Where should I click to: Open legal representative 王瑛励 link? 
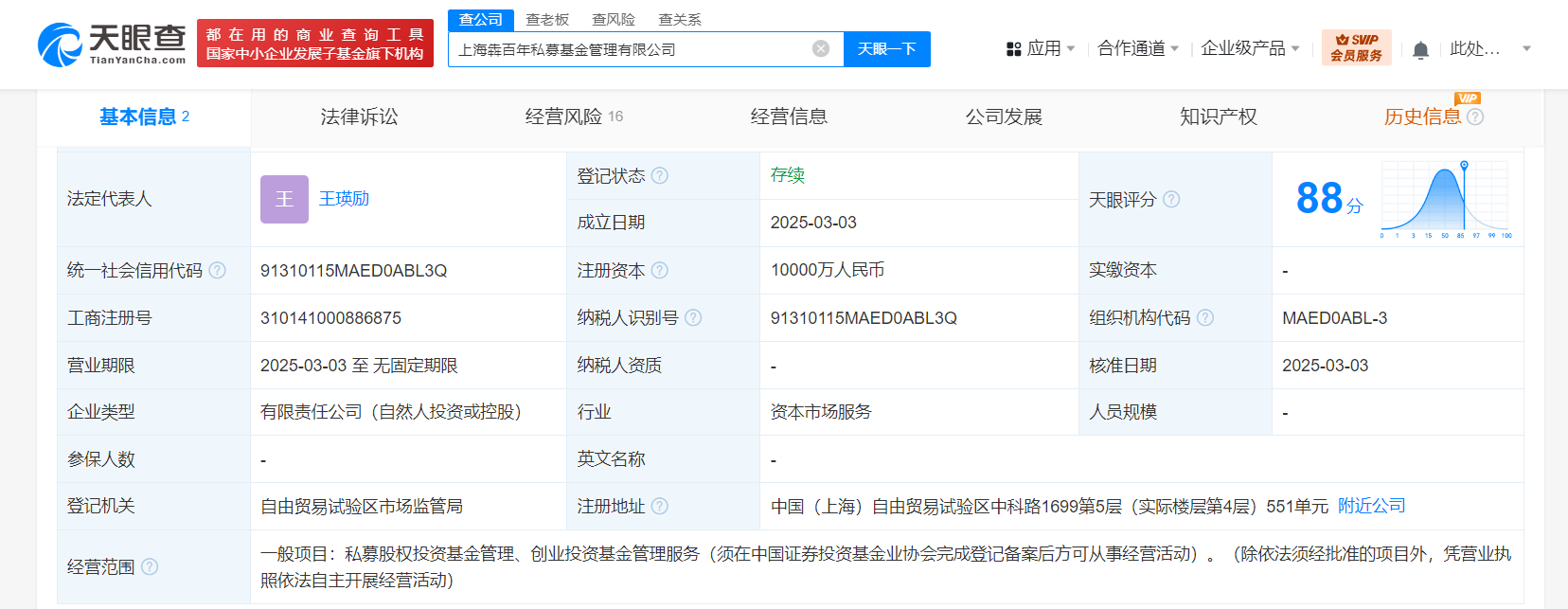(344, 199)
